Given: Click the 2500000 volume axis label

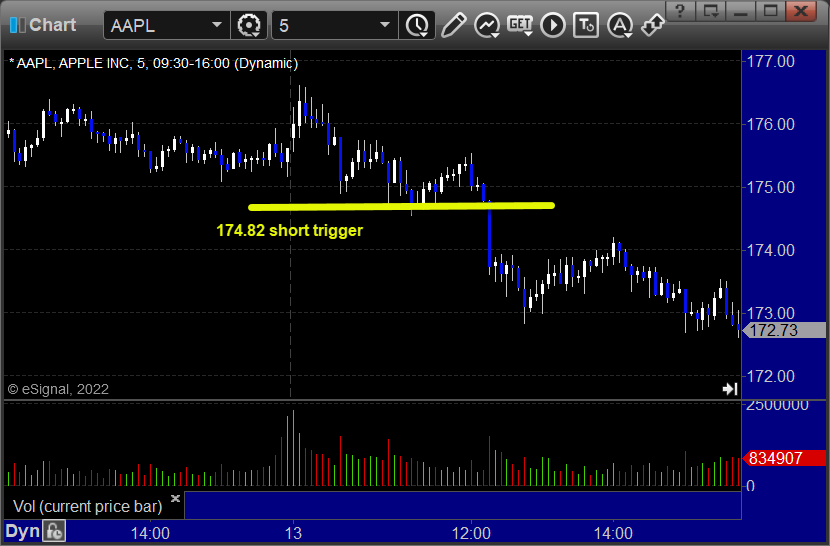Looking at the screenshot, I should pos(778,405).
